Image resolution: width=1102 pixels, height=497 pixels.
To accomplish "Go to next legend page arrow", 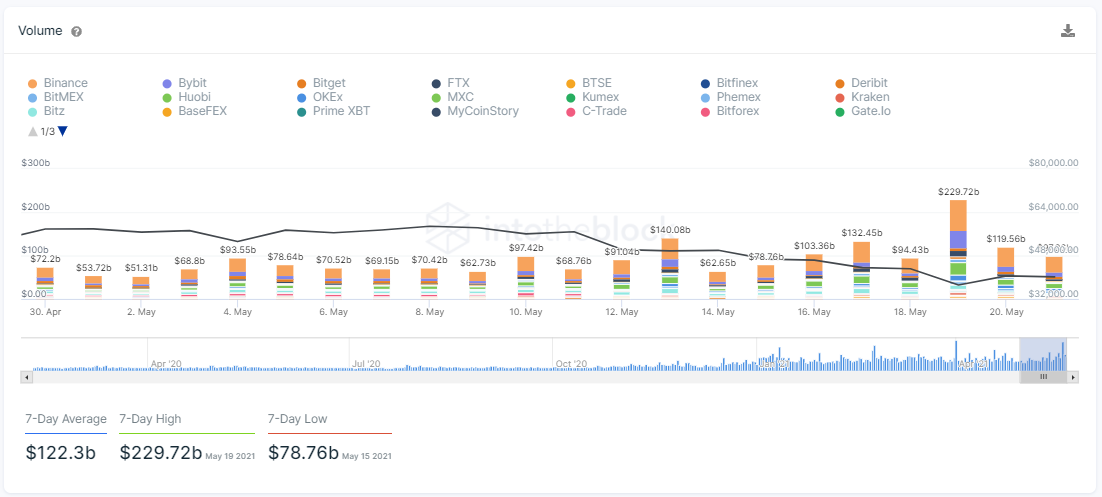I will [x=63, y=131].
